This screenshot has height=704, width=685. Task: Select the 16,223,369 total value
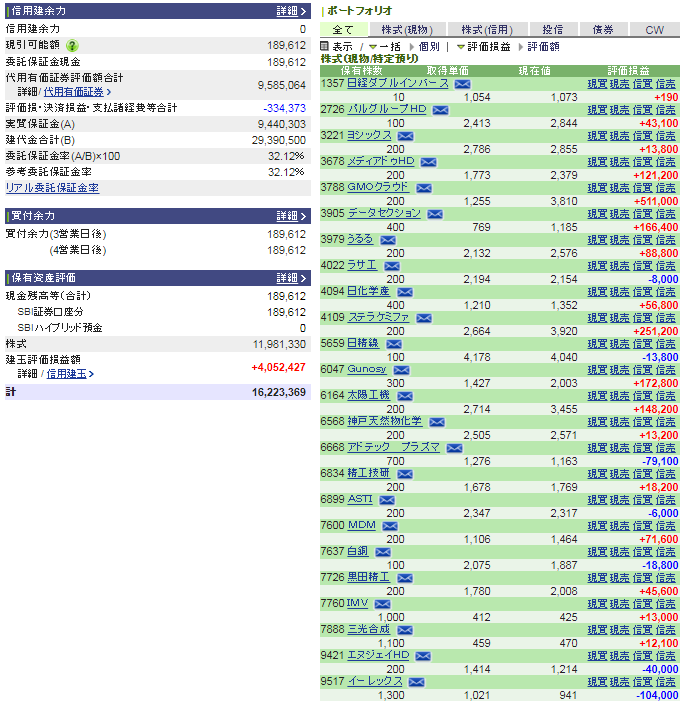[279, 393]
